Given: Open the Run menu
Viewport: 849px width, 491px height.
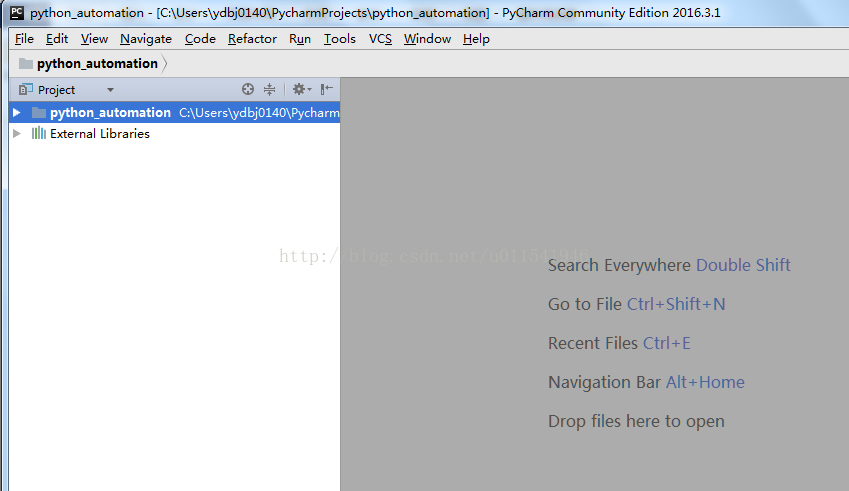Looking at the screenshot, I should point(299,39).
